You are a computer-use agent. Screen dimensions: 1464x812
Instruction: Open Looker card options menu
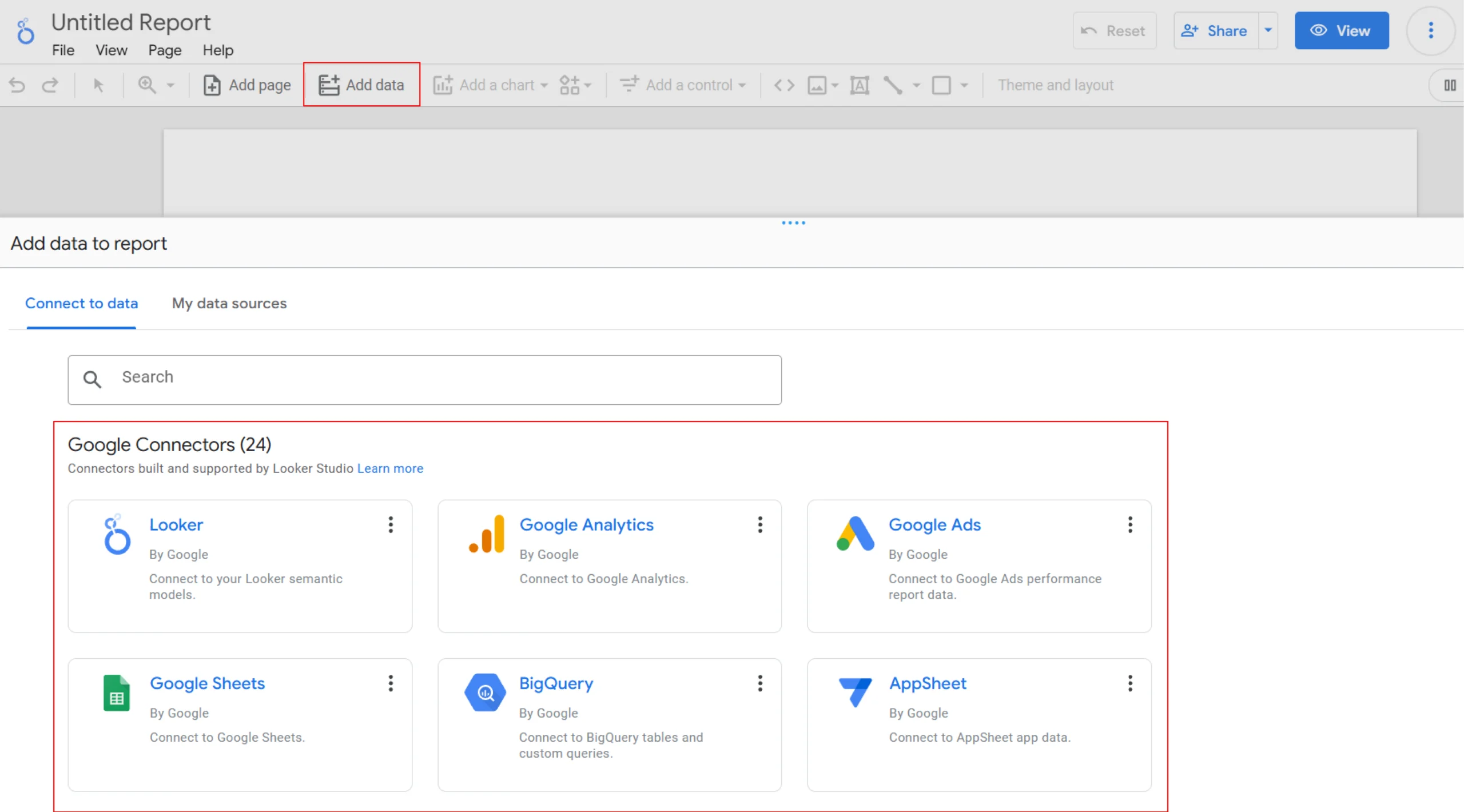[x=391, y=525]
